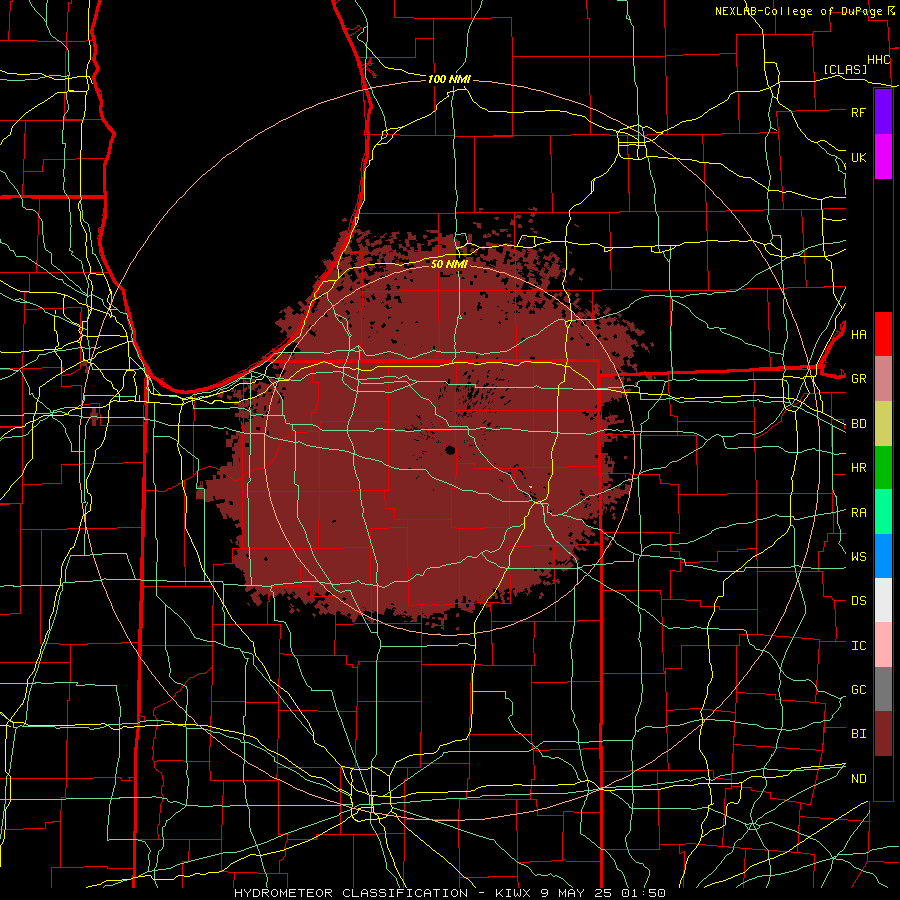Click the RA mint legend swatch
Screen dimensions: 900x900
coord(883,512)
